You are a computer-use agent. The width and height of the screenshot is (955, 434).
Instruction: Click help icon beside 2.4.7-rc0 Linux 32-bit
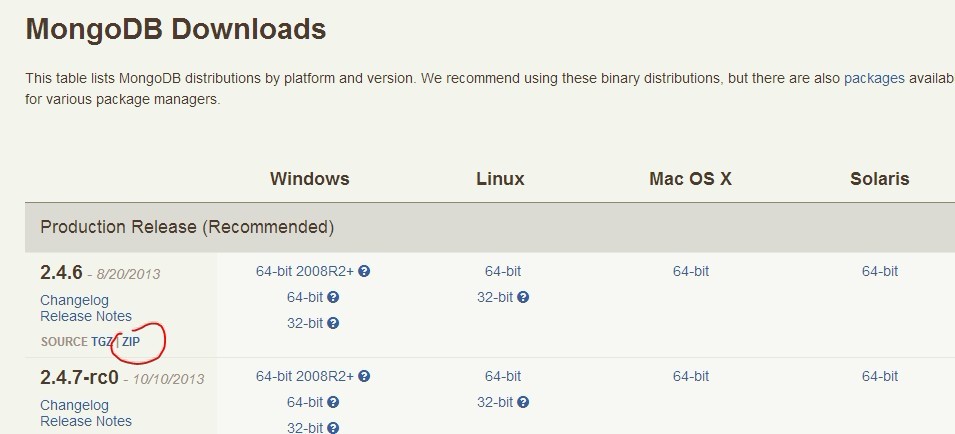[x=523, y=402]
